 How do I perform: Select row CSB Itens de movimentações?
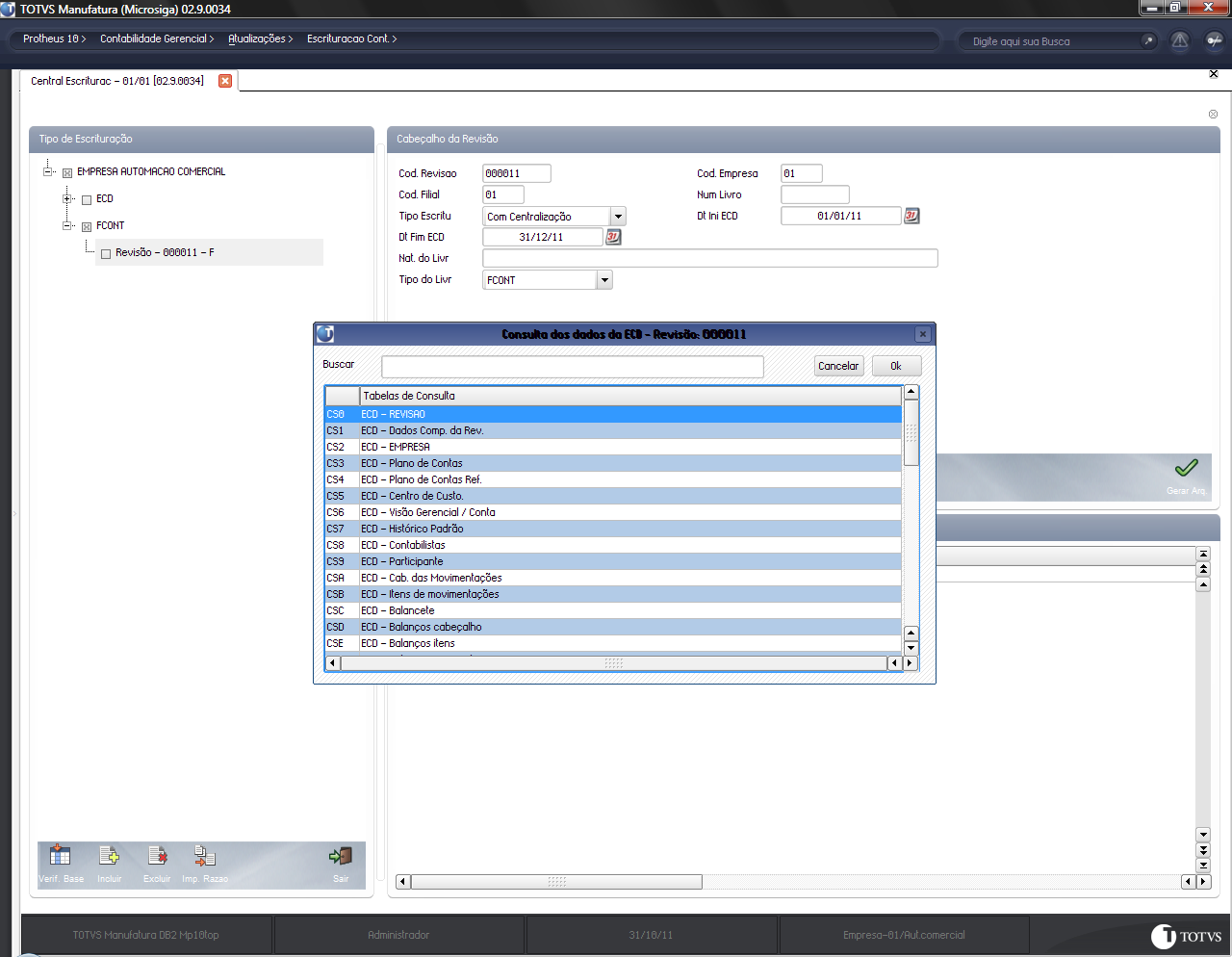click(613, 594)
